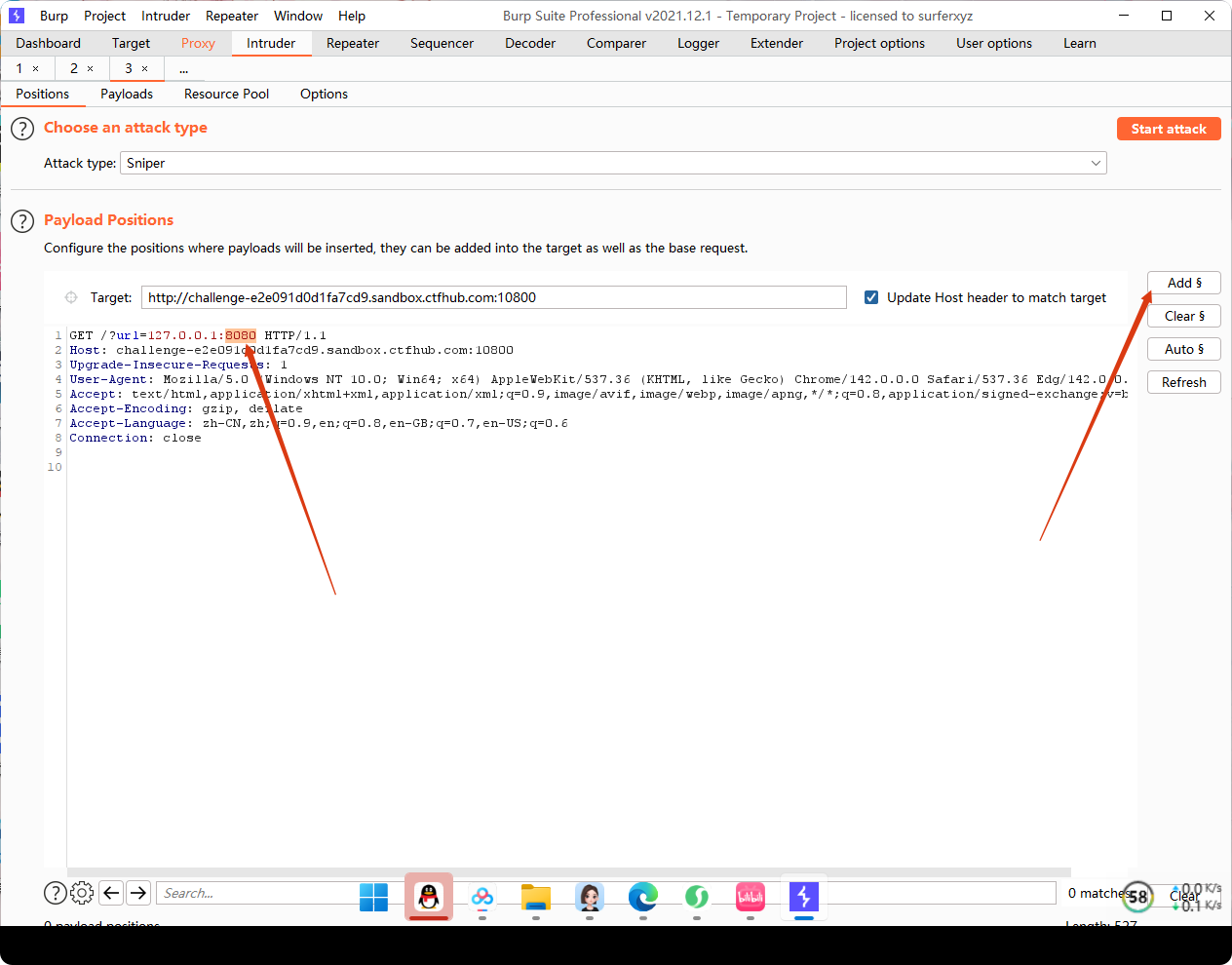Click the Host header line in request

click(x=291, y=350)
